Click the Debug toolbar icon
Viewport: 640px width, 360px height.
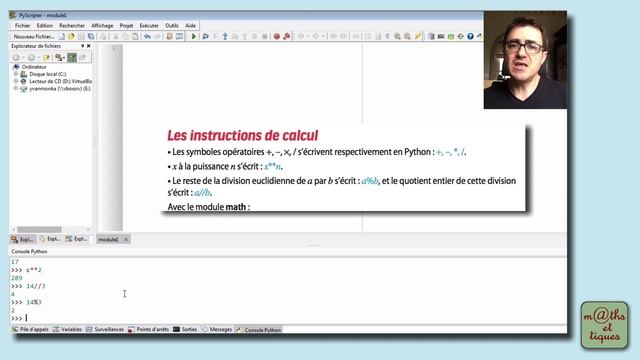tap(206, 36)
